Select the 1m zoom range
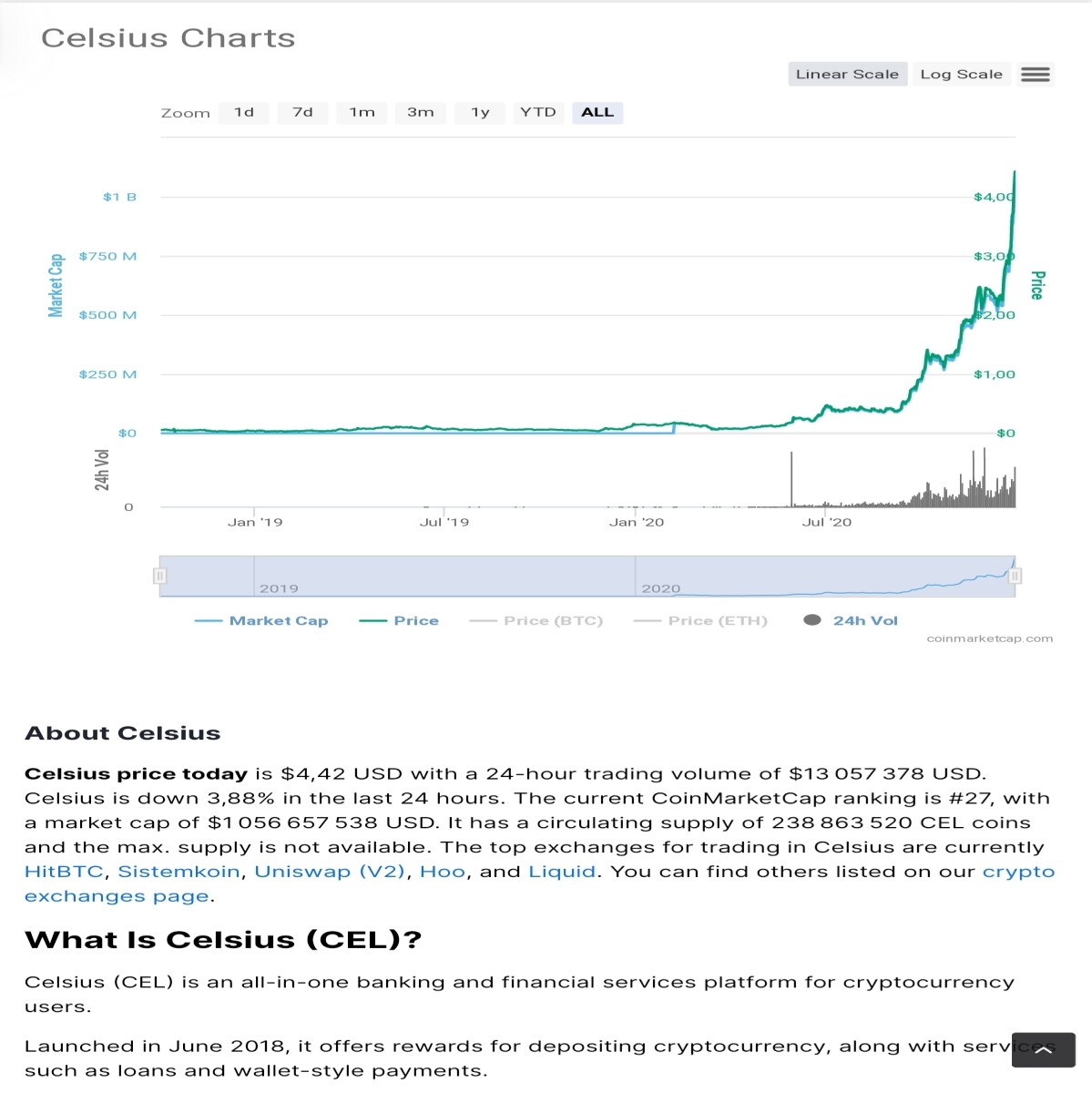Viewport: 1092px width, 1093px height. point(362,113)
